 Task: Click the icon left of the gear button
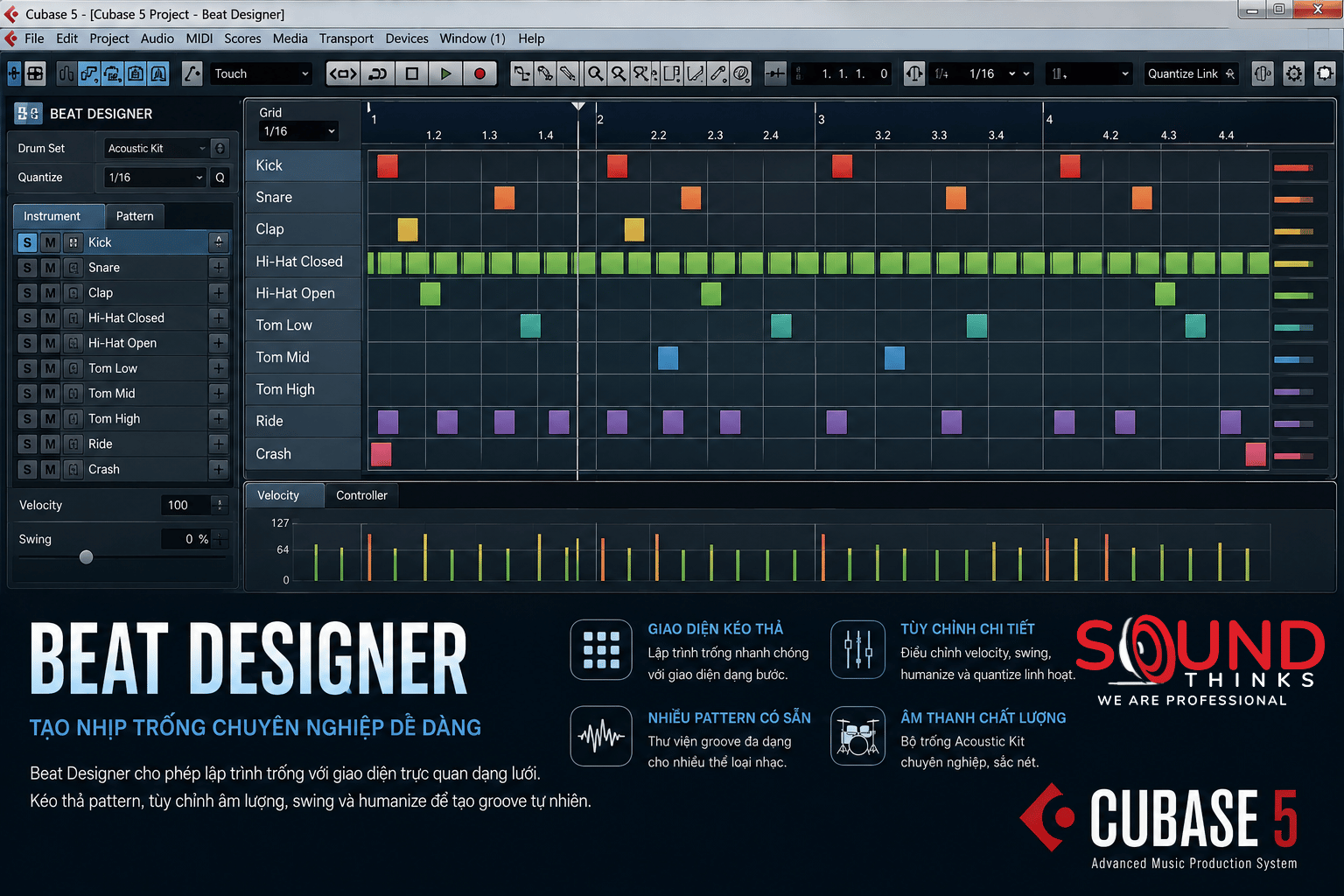pos(1262,73)
